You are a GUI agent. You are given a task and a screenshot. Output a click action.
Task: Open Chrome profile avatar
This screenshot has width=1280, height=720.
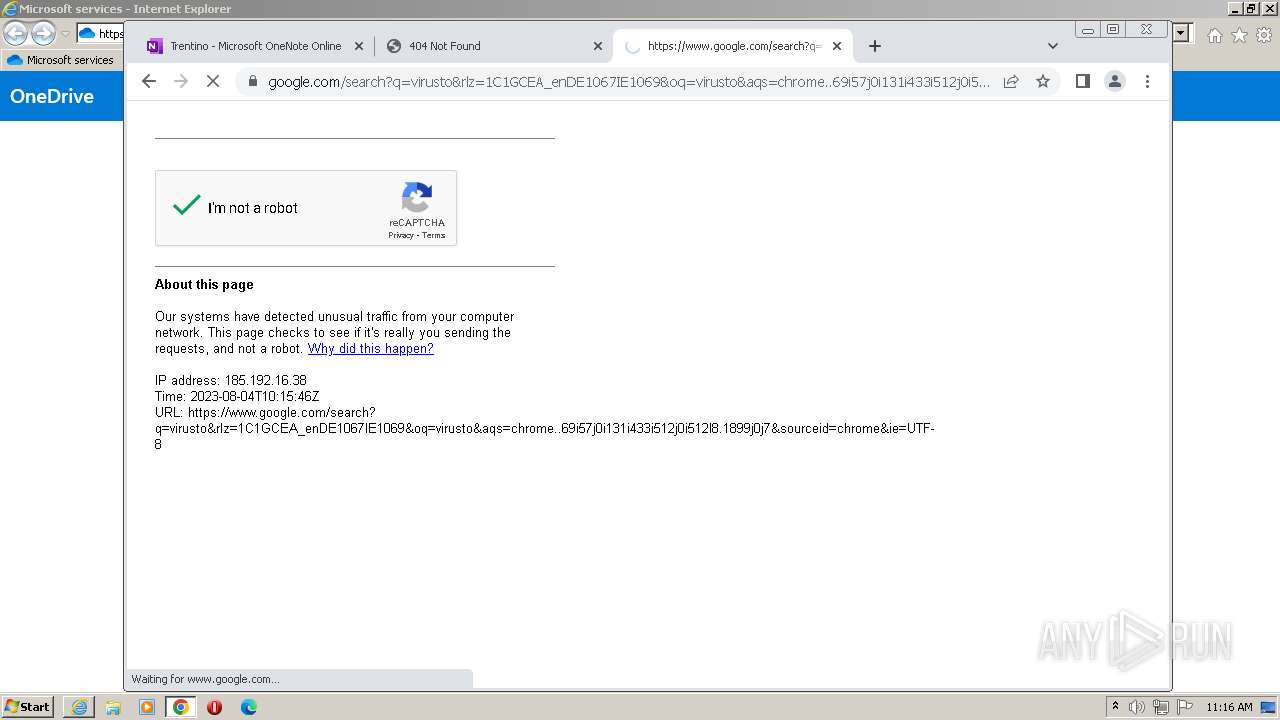[1114, 82]
